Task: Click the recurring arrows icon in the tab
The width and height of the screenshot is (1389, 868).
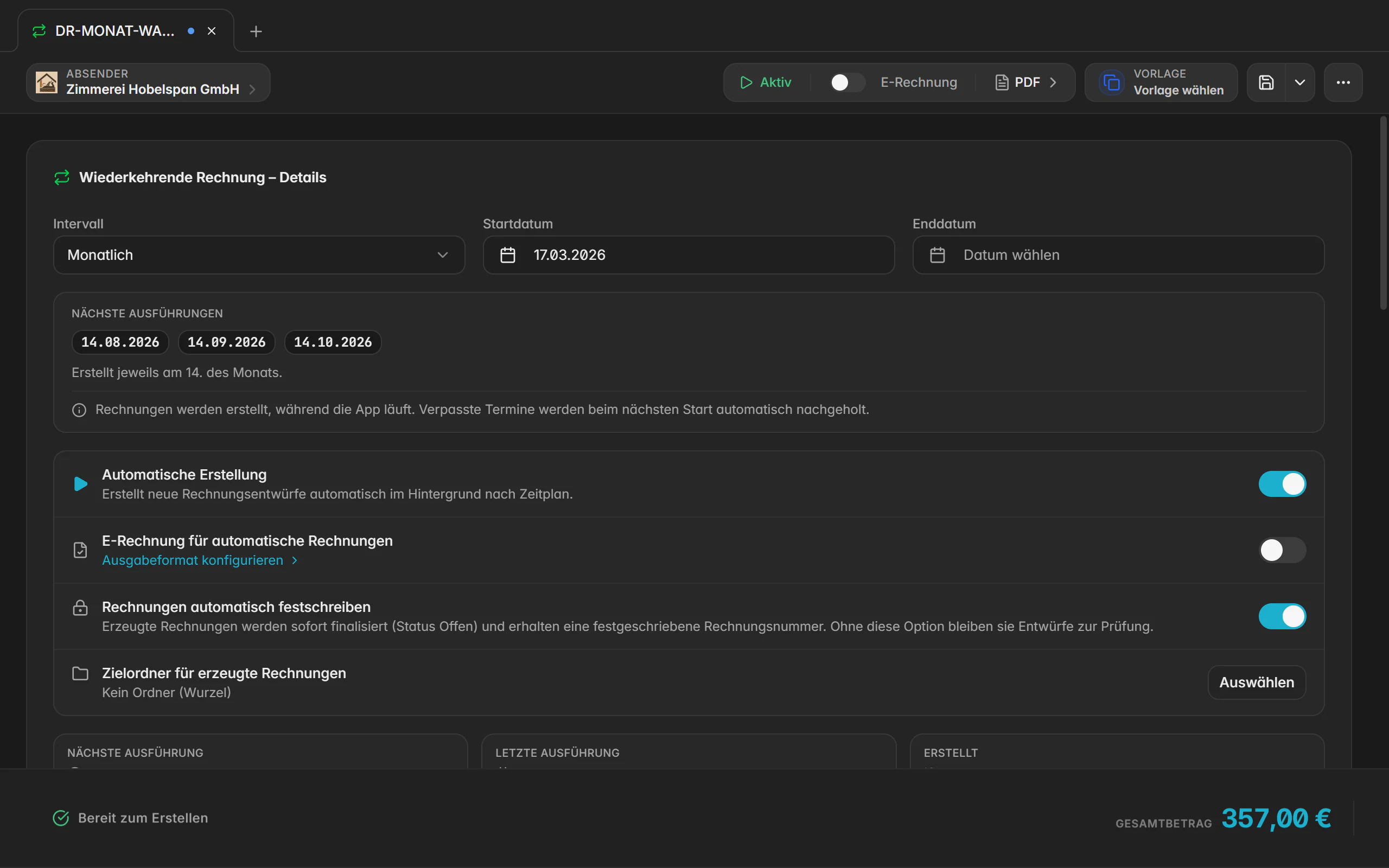Action: (39, 31)
